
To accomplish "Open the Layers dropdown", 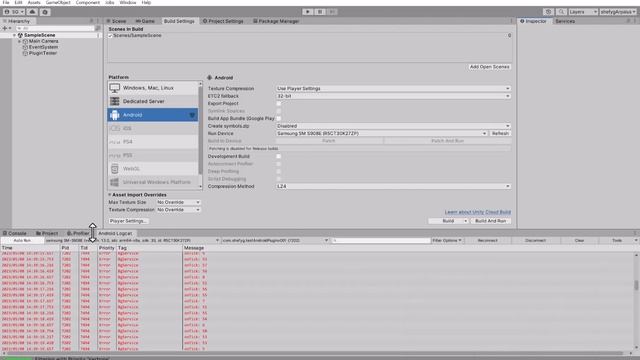I will click(583, 12).
